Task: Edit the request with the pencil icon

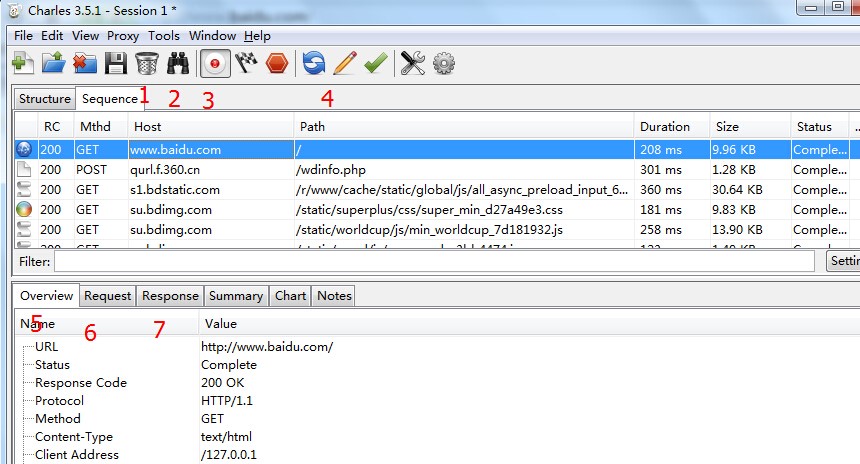Action: [345, 63]
